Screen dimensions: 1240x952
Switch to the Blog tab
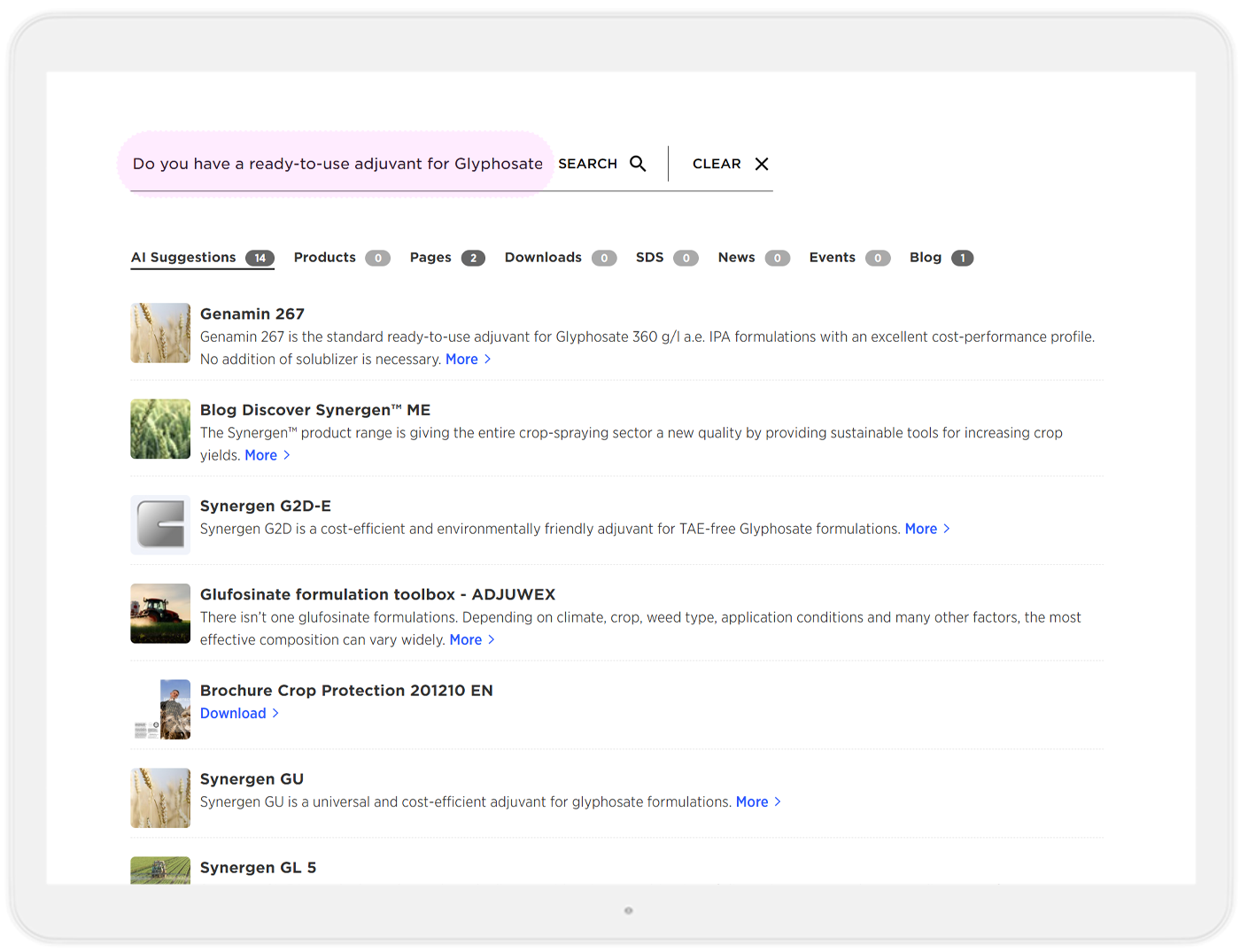click(942, 258)
